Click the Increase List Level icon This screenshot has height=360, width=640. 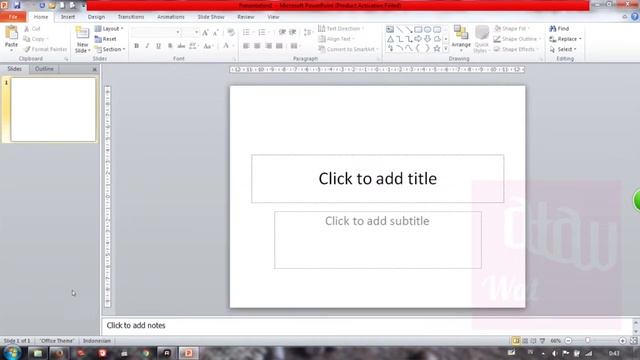click(293, 32)
